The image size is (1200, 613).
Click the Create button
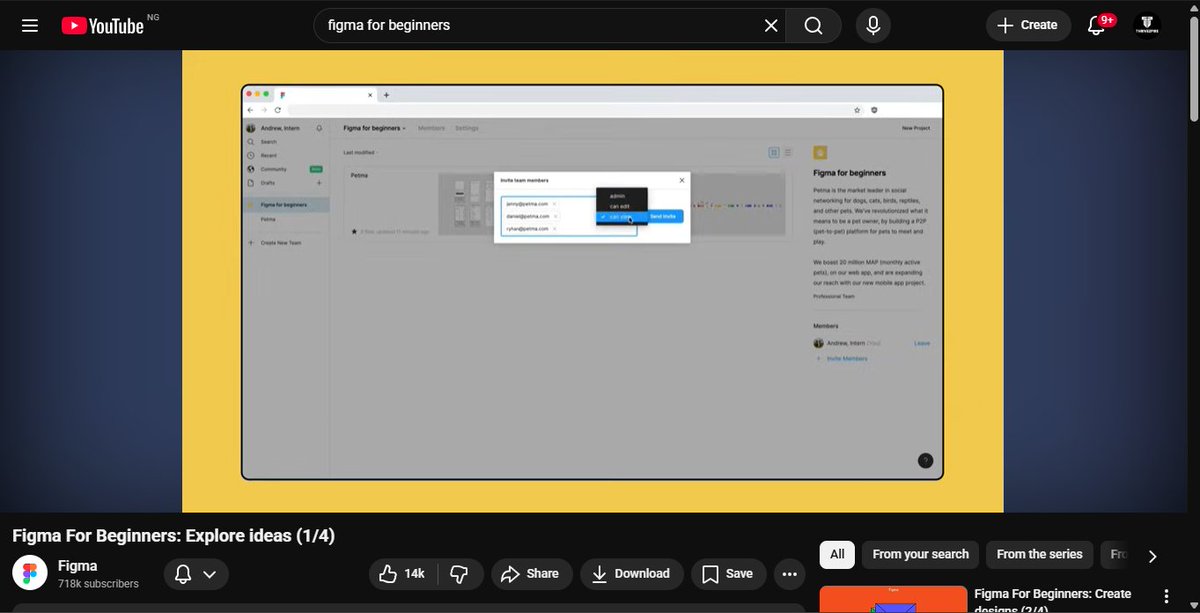[1028, 25]
